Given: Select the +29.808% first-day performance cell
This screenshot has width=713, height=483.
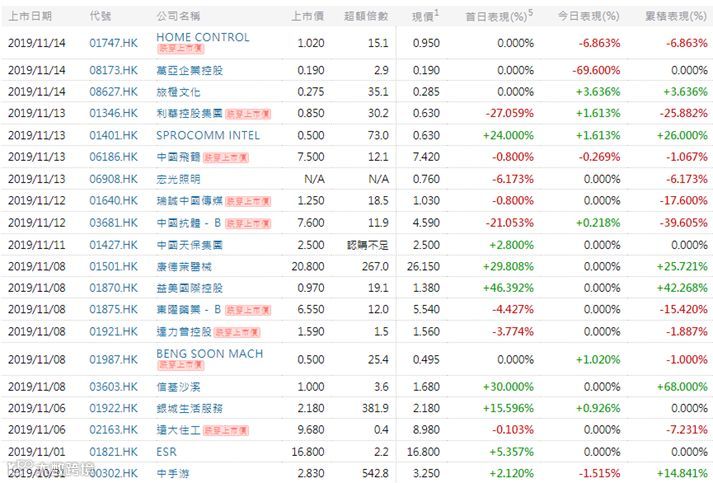Looking at the screenshot, I should point(508,267).
